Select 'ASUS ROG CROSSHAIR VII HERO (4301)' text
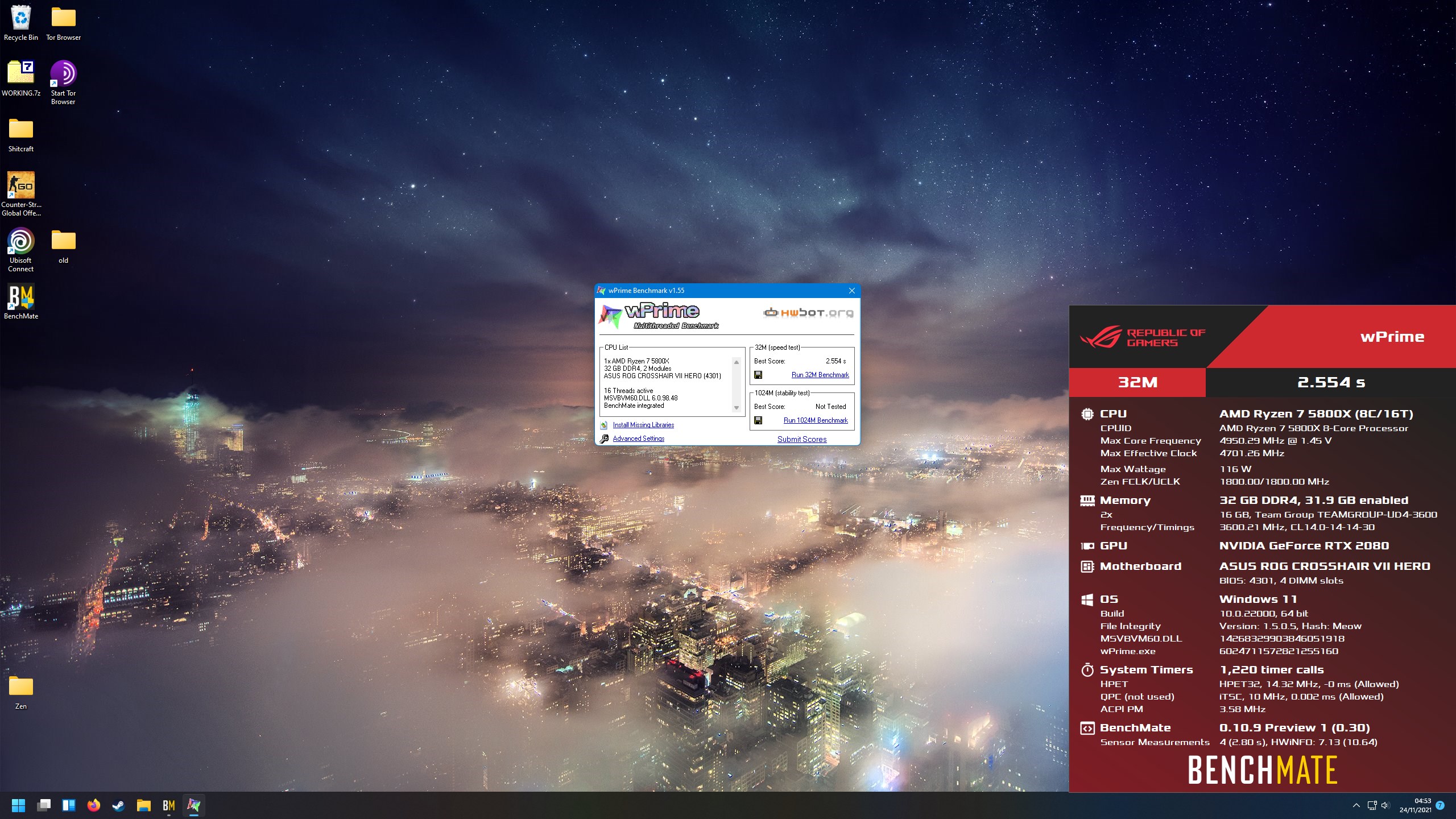 662,376
